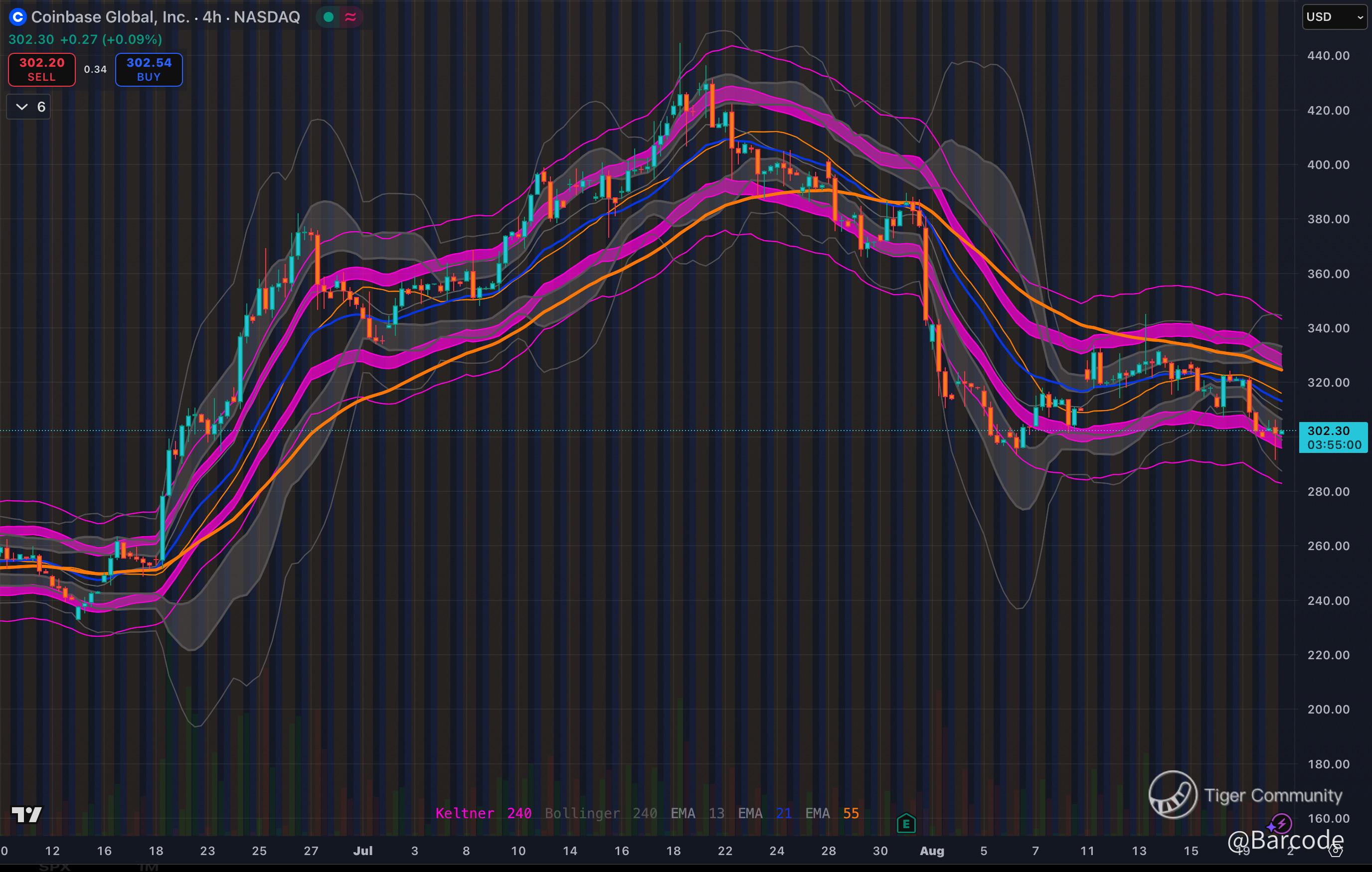Screen dimensions: 1372x872
Task: Click the Tiger Community logo icon
Action: point(1172,795)
